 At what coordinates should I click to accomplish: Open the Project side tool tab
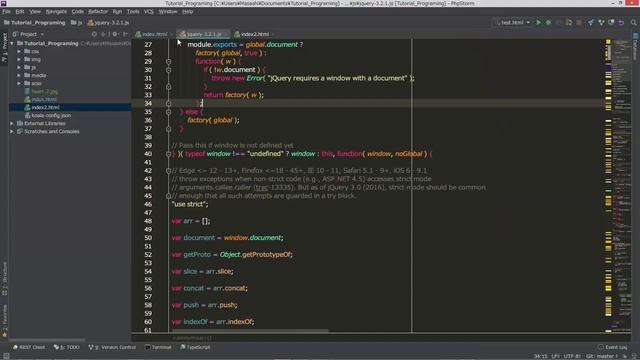point(4,47)
